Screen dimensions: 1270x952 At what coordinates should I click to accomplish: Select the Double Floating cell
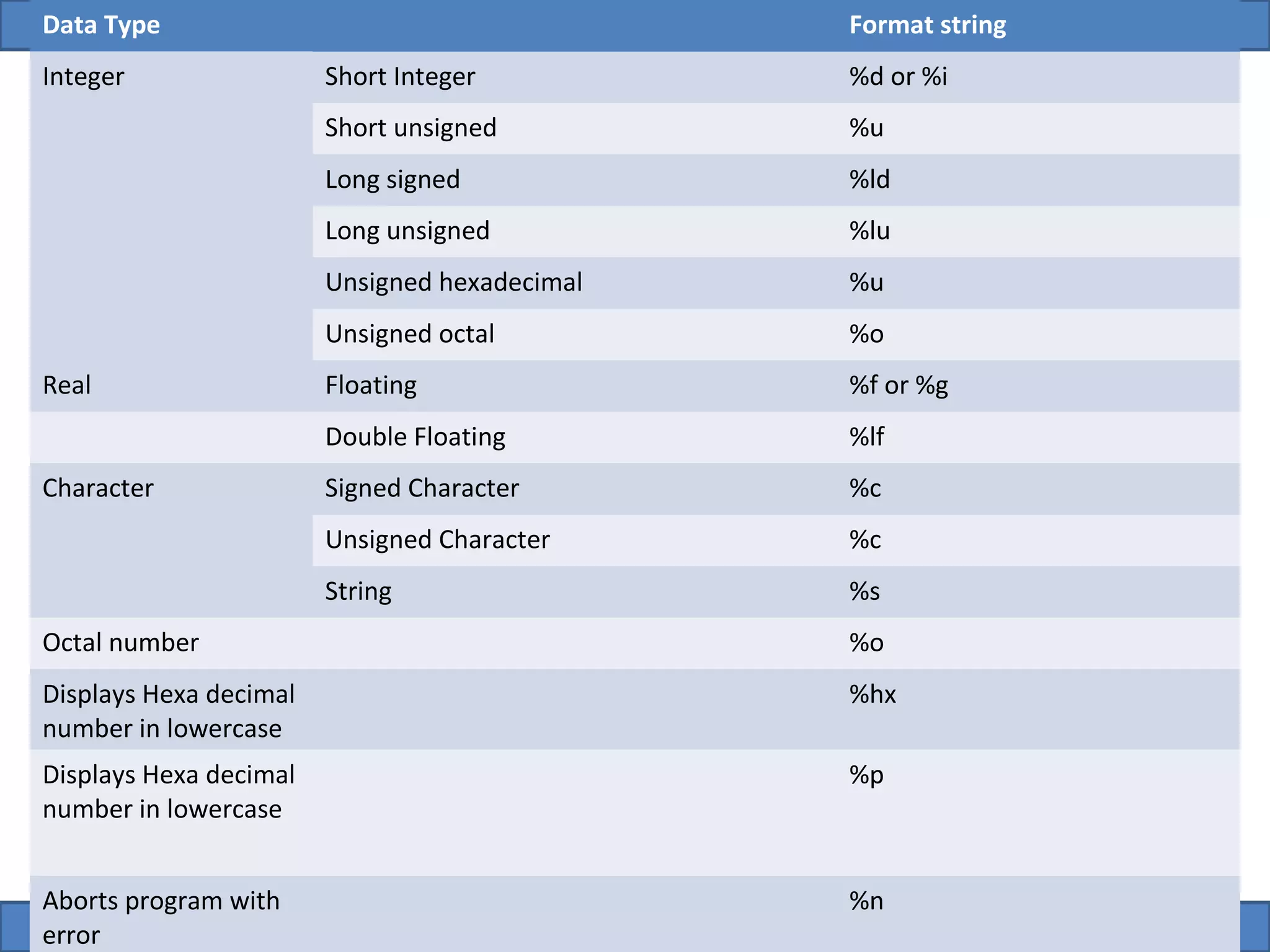tap(415, 437)
